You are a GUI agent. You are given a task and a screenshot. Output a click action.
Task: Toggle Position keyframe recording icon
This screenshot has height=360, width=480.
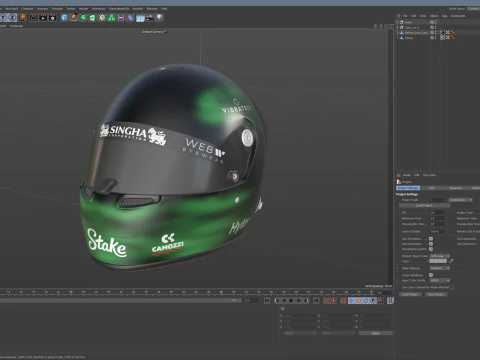pyautogui.click(x=351, y=301)
